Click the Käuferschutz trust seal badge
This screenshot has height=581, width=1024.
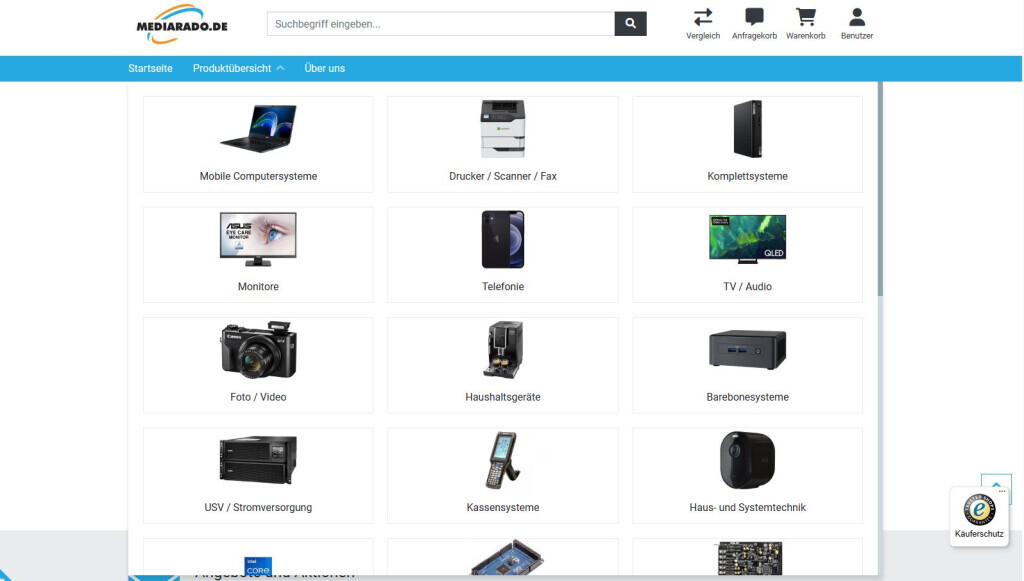click(978, 513)
